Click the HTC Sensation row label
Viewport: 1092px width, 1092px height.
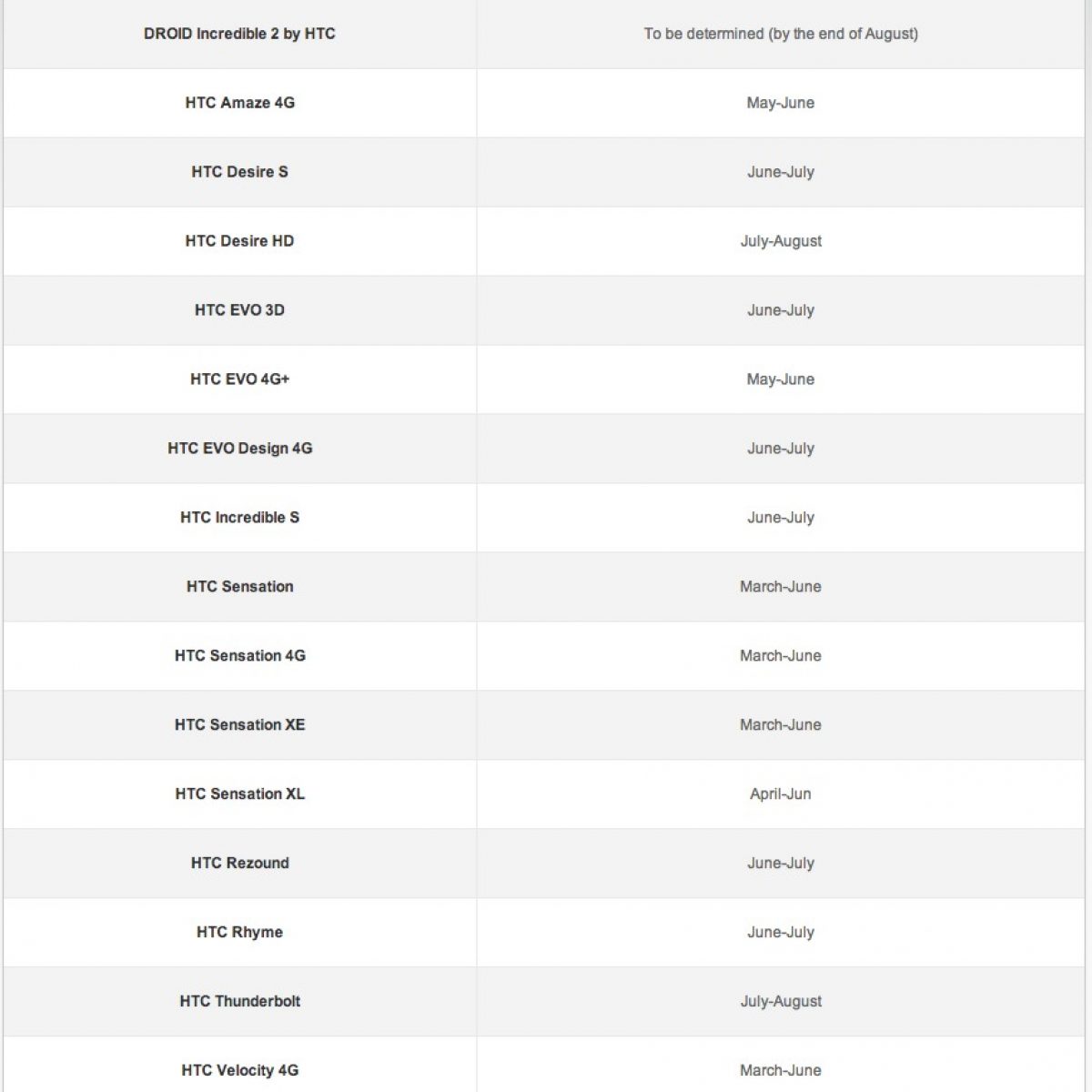239,587
